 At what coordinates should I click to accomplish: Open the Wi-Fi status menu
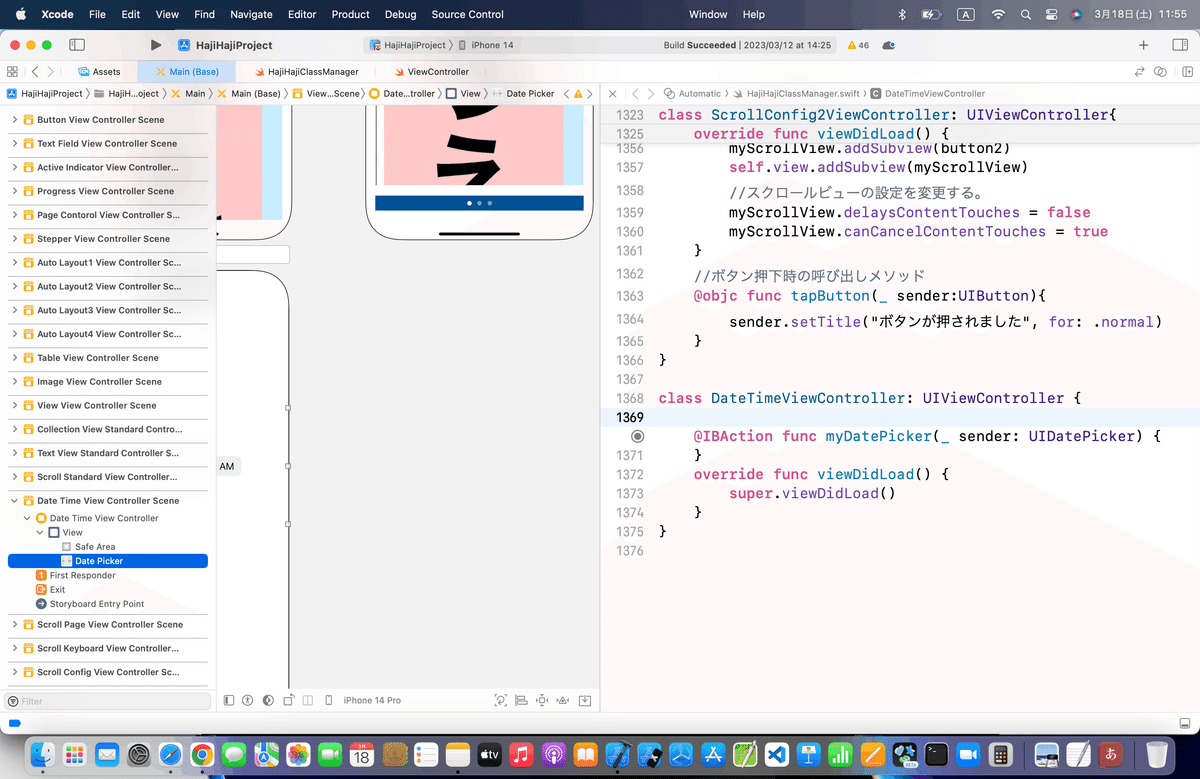pyautogui.click(x=997, y=15)
